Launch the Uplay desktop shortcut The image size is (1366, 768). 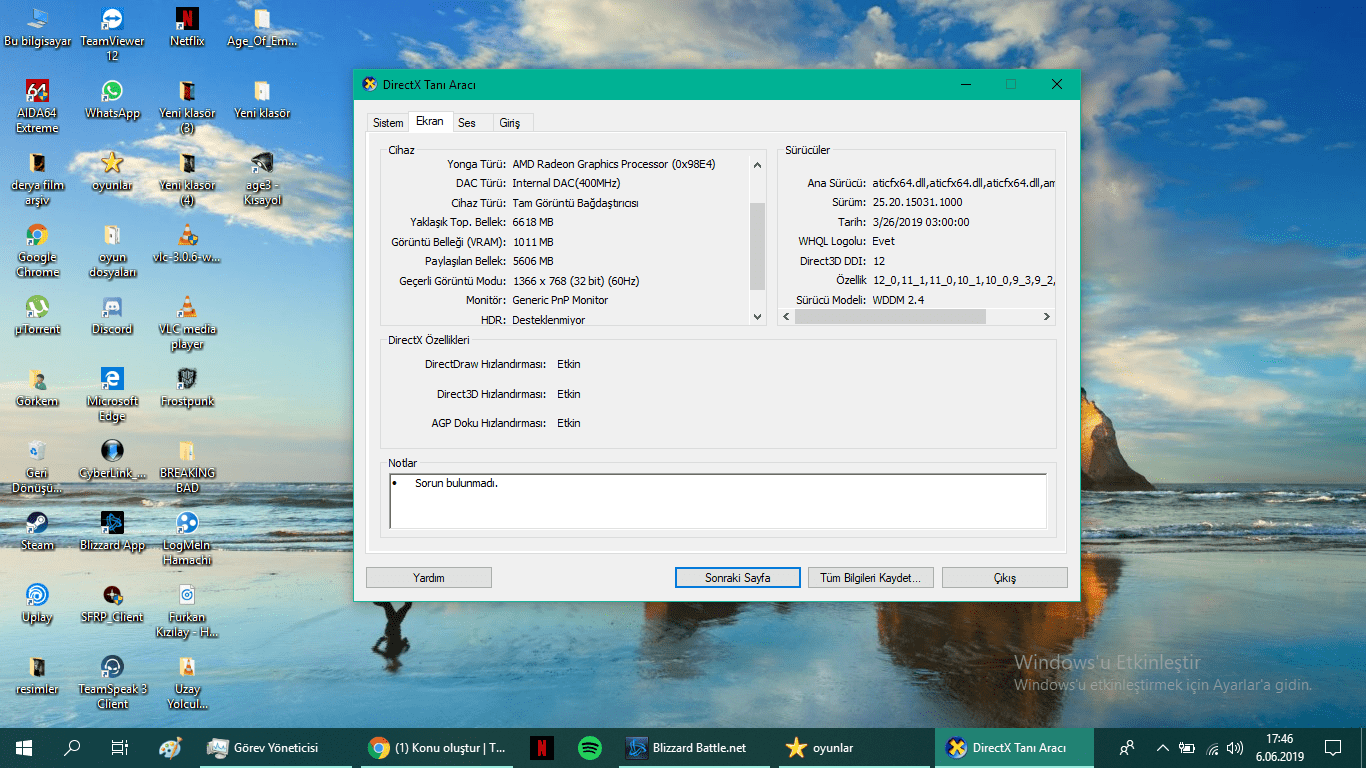tap(37, 595)
